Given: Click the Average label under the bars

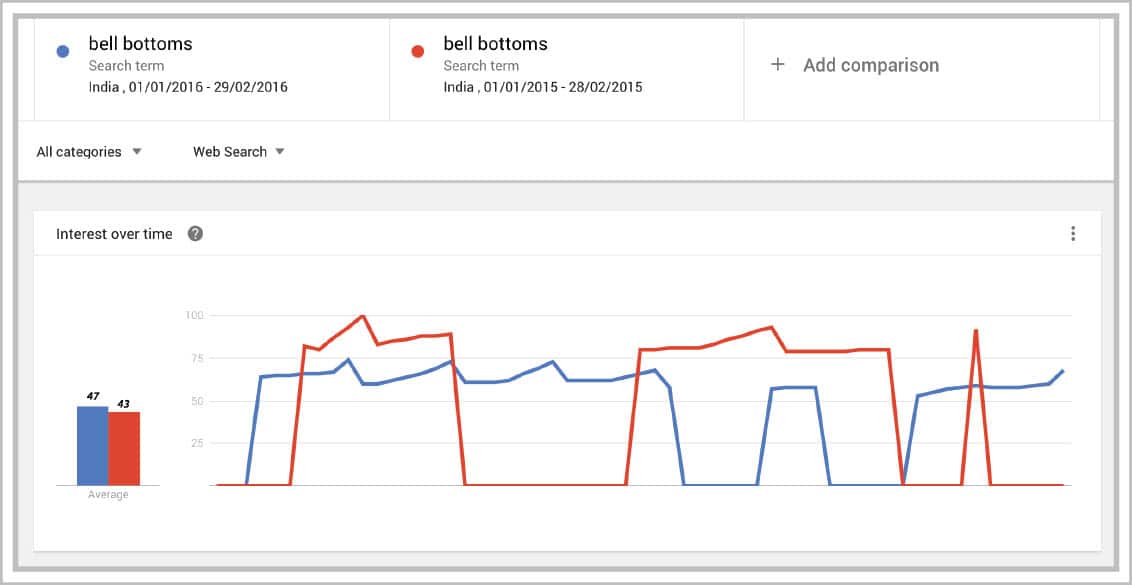Looking at the screenshot, I should point(108,495).
